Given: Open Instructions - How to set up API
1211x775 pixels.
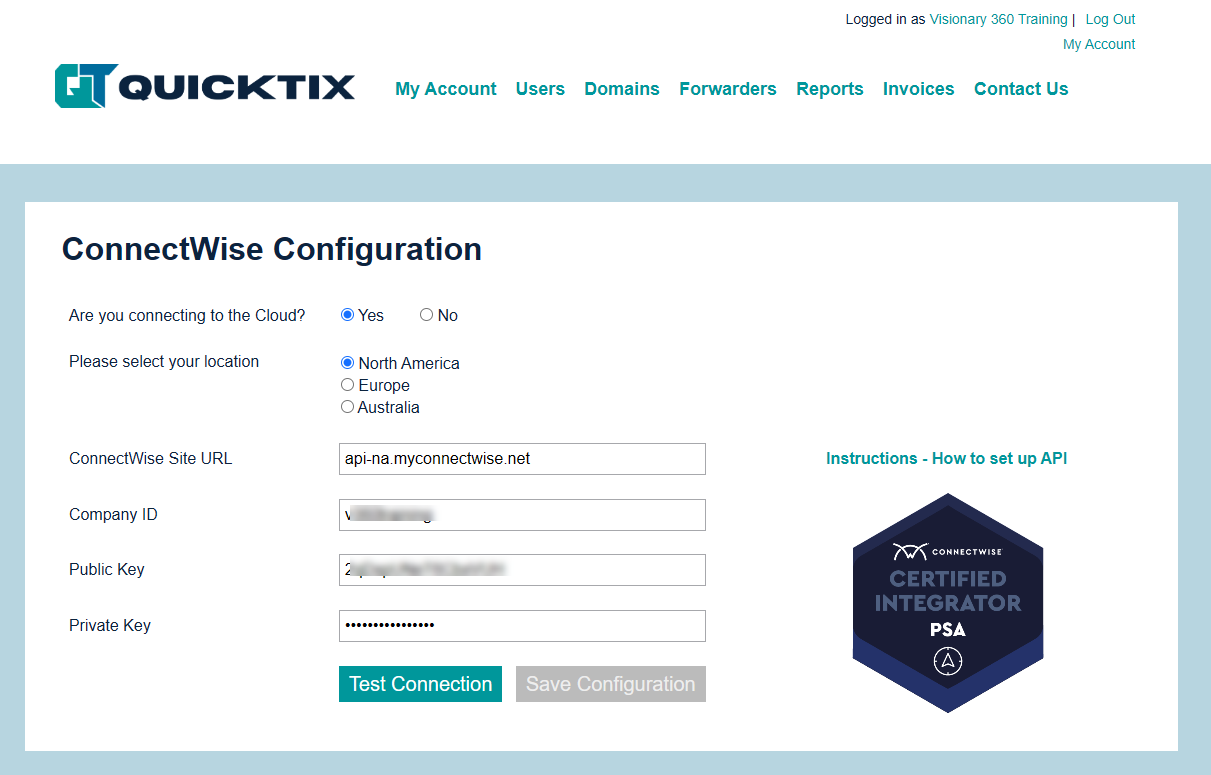Looking at the screenshot, I should [x=947, y=458].
